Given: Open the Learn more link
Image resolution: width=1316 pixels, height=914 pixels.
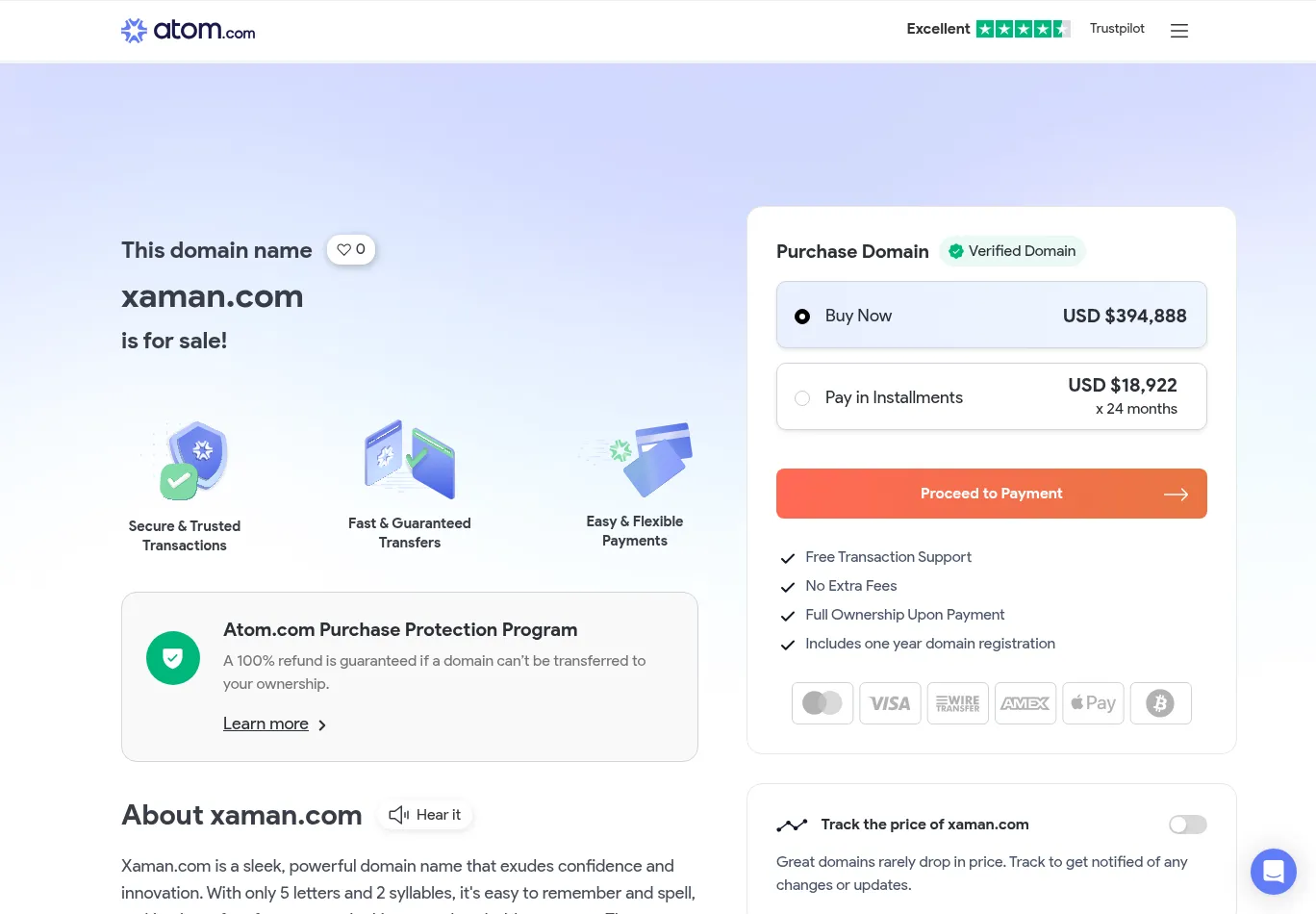Looking at the screenshot, I should point(266,724).
